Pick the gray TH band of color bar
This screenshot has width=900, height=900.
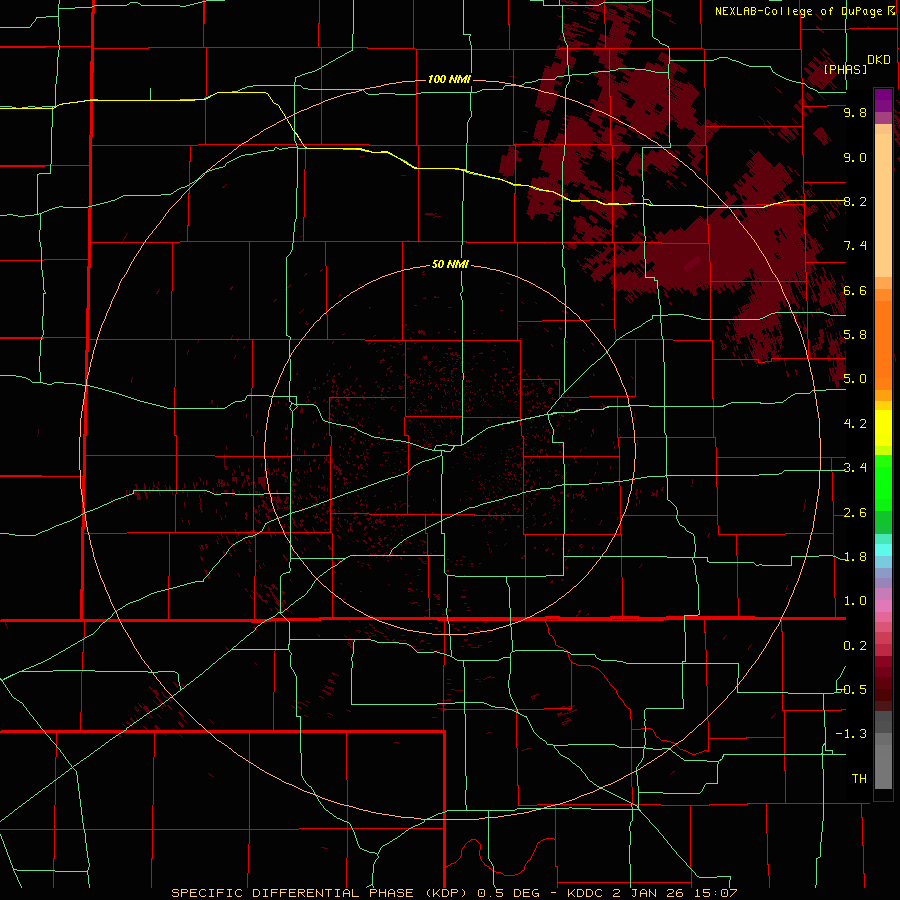(x=883, y=767)
